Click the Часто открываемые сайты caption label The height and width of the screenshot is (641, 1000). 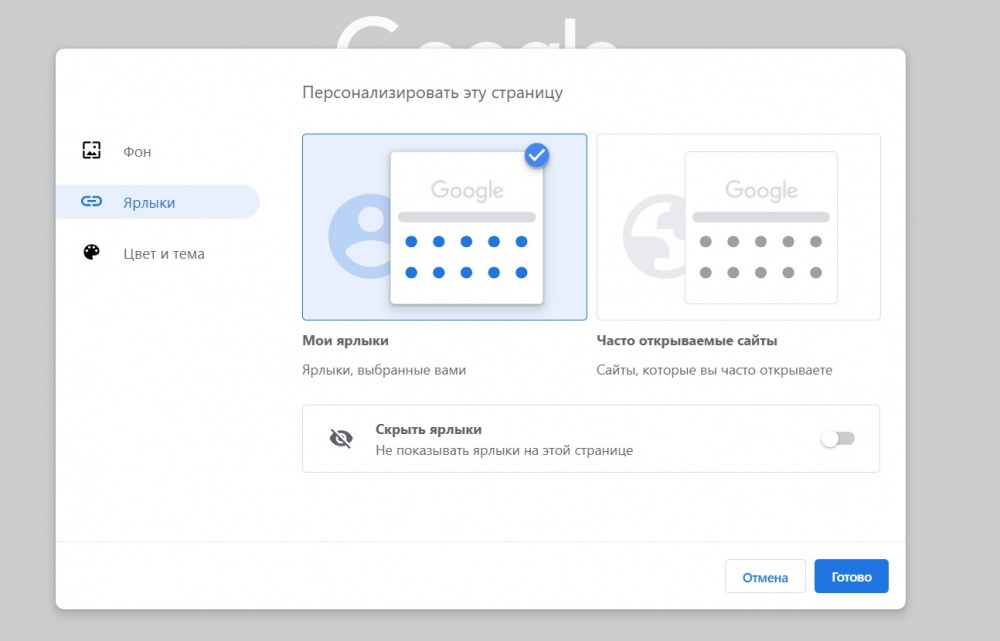(x=686, y=340)
